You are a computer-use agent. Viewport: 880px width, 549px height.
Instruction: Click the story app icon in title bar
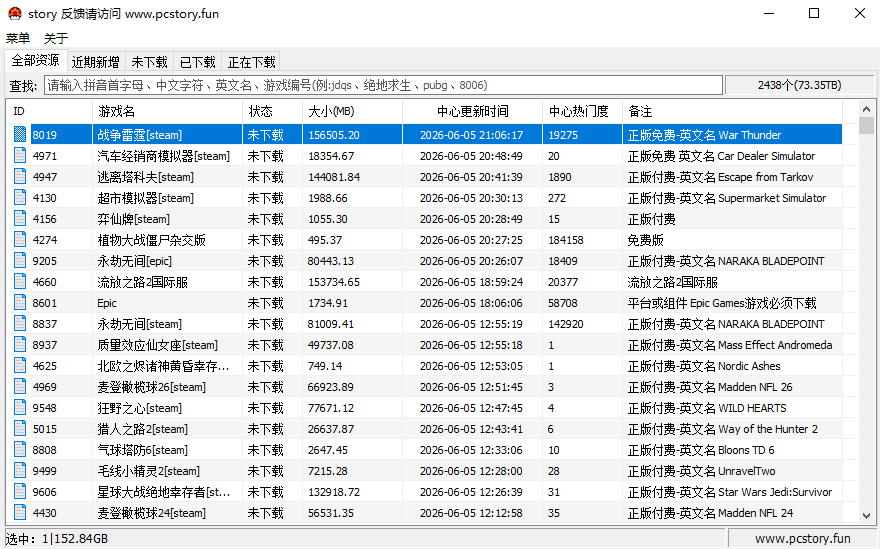point(15,13)
